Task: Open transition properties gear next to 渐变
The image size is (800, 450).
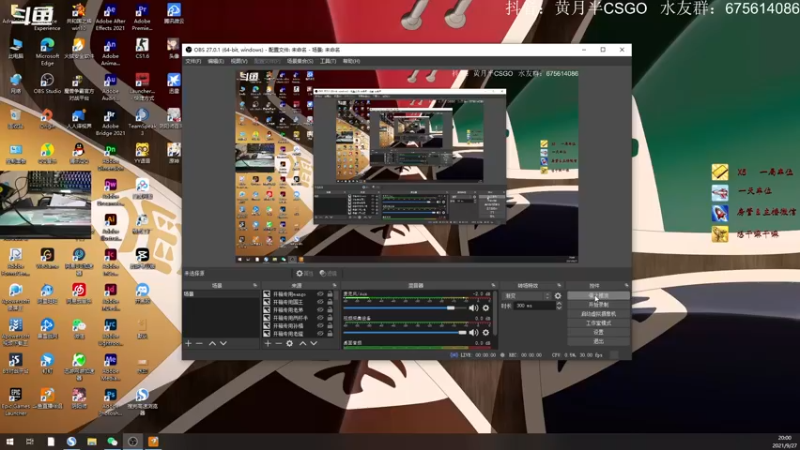Action: [x=558, y=295]
